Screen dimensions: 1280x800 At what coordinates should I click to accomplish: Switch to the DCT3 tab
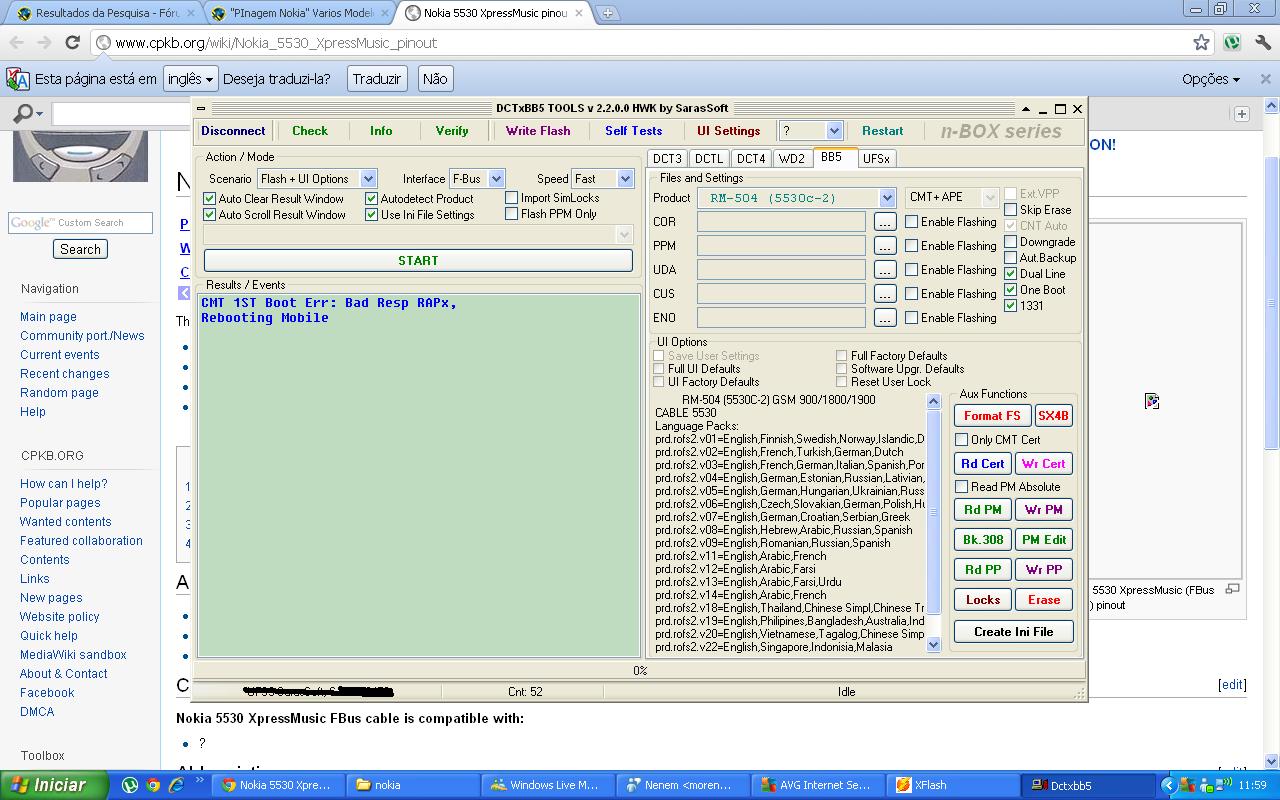click(667, 158)
